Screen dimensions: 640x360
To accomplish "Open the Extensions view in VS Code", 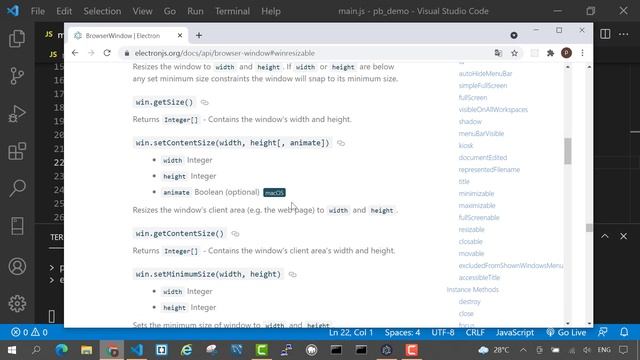I will click(x=17, y=151).
